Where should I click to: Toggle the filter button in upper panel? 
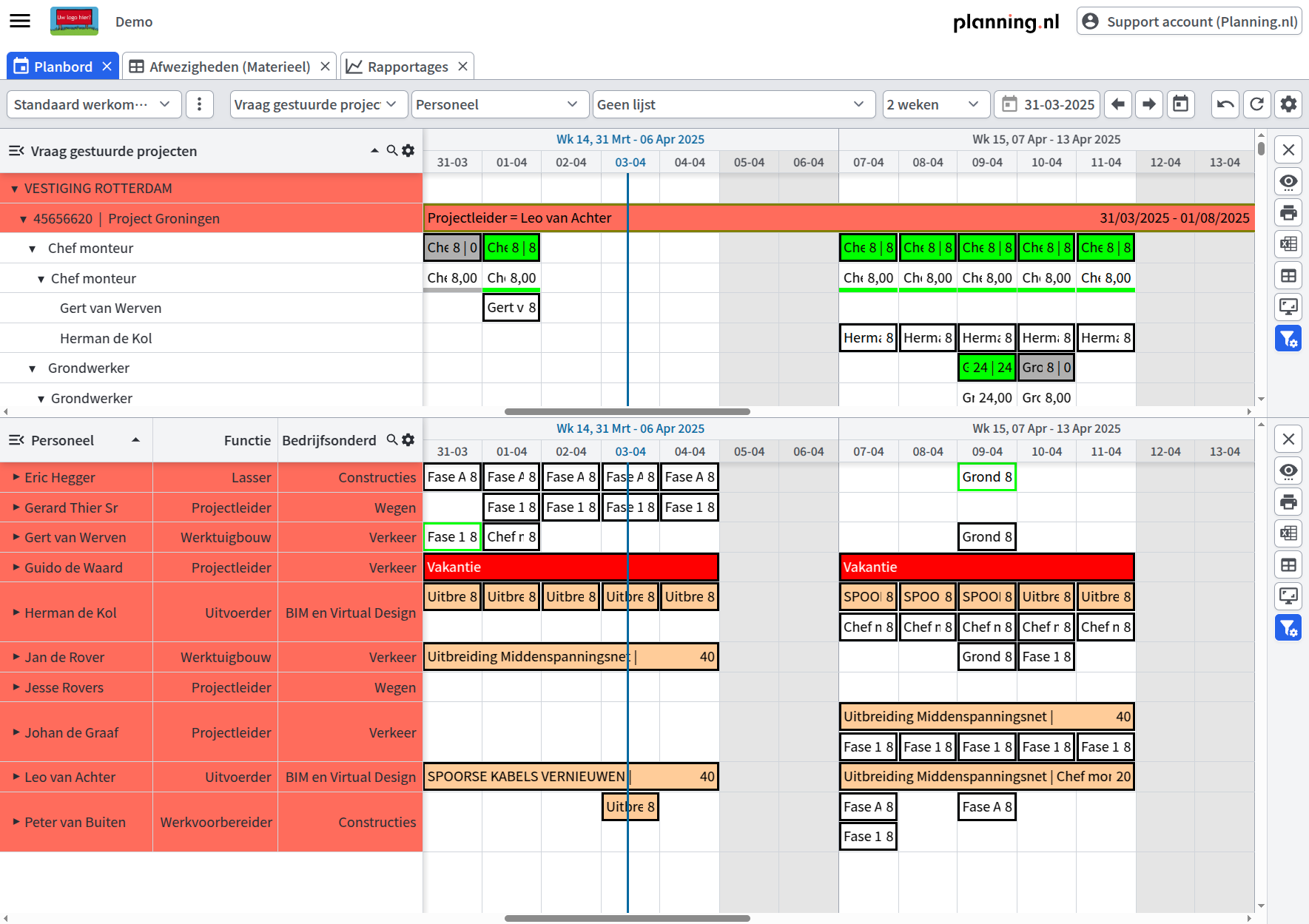(1288, 339)
